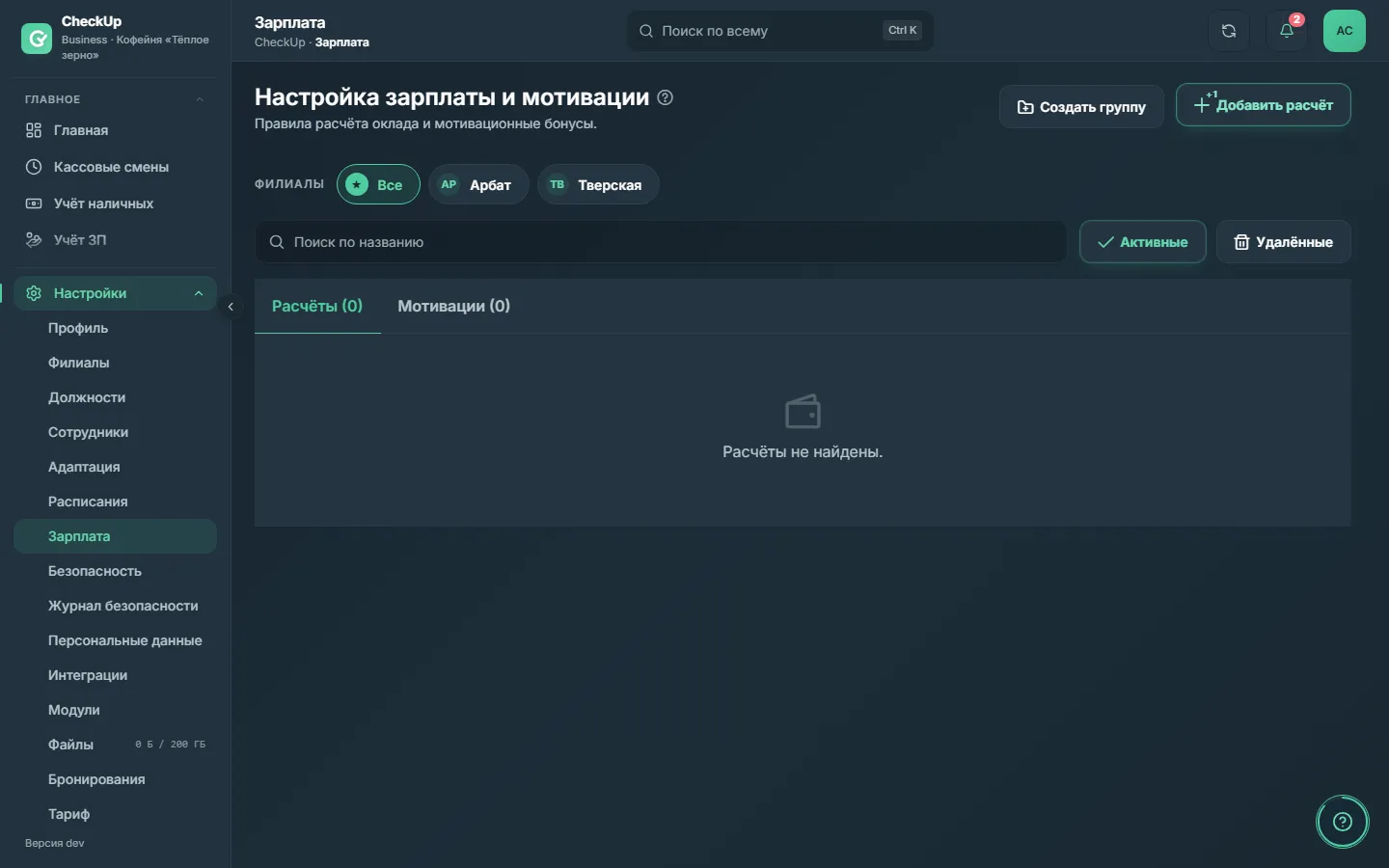Image resolution: width=1389 pixels, height=868 pixels.
Task: Open Модули settings
Action: click(x=115, y=710)
